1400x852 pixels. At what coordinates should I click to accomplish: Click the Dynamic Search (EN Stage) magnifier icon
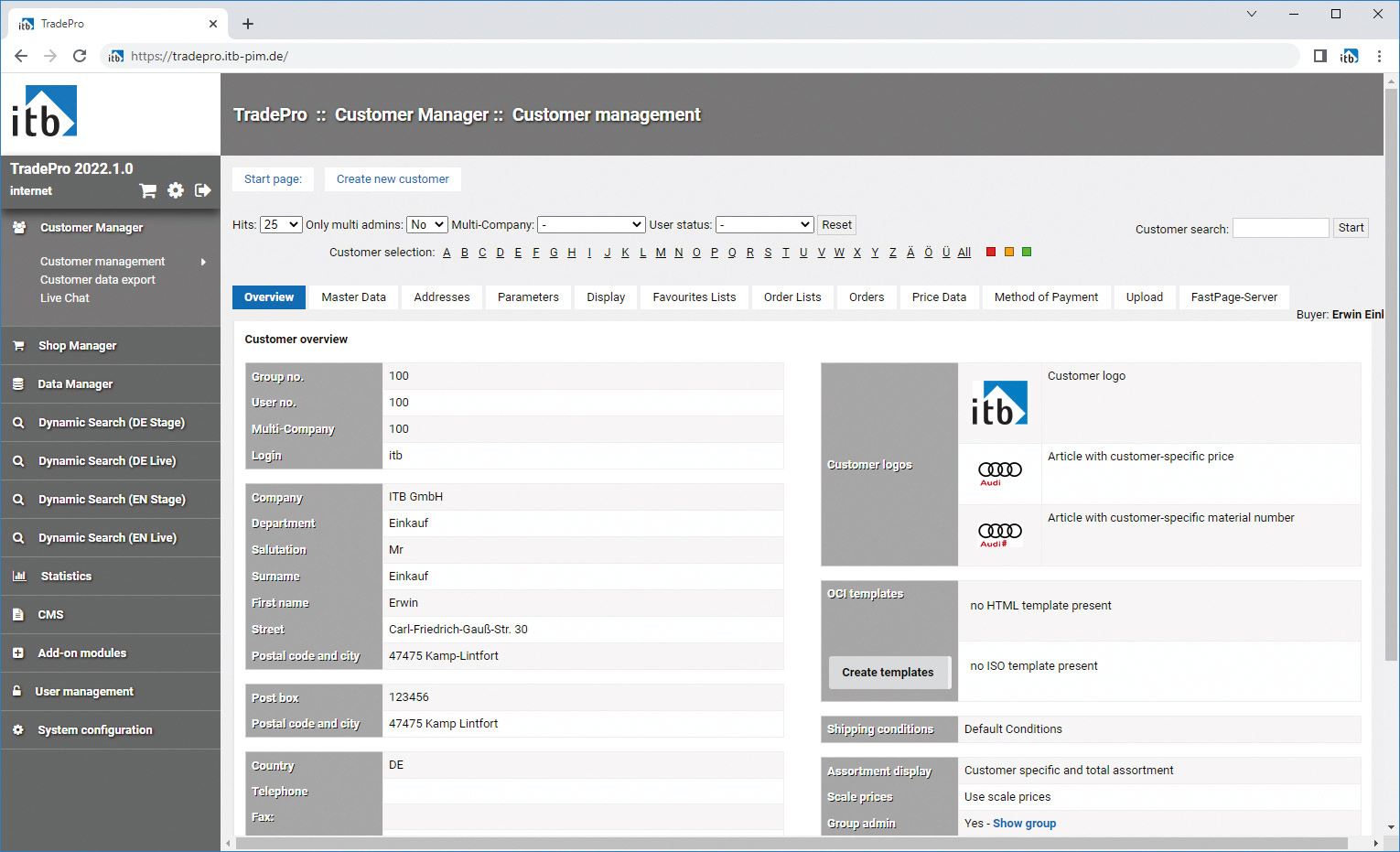[18, 500]
